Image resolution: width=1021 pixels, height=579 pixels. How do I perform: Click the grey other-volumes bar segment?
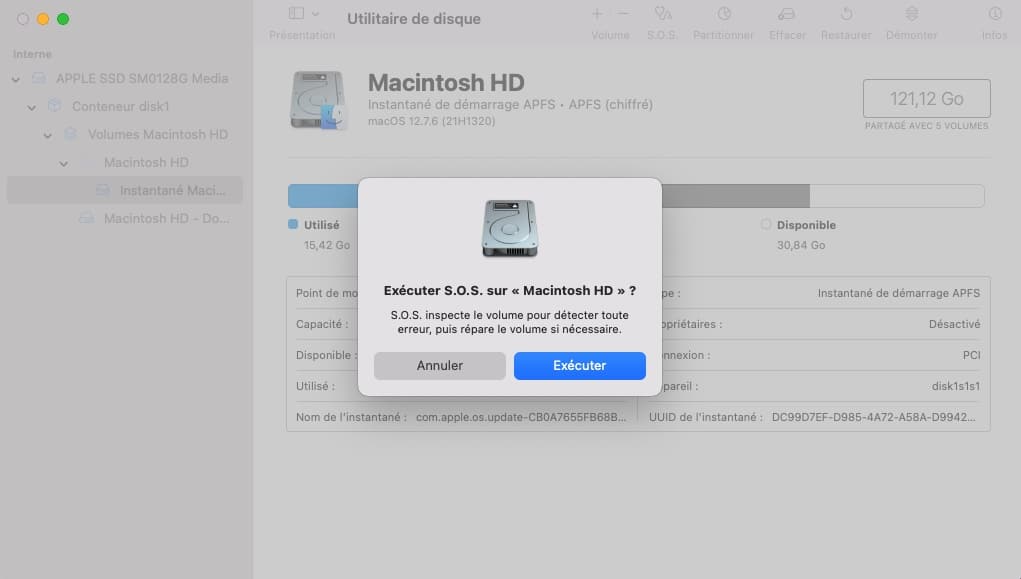point(736,196)
